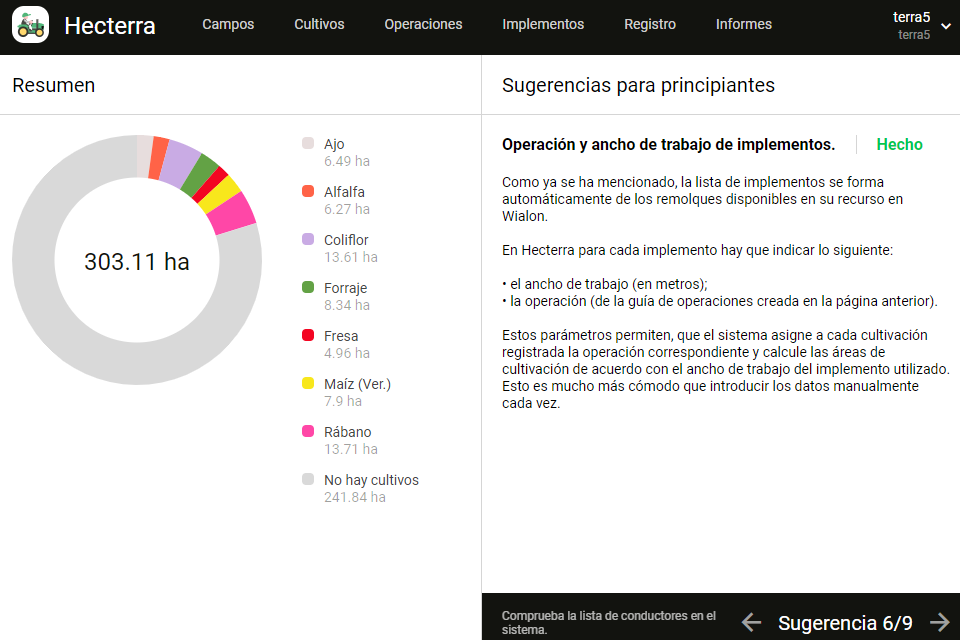The width and height of the screenshot is (960, 640).
Task: Select the Maíz (Ver.) yellow swatch
Action: [x=308, y=383]
